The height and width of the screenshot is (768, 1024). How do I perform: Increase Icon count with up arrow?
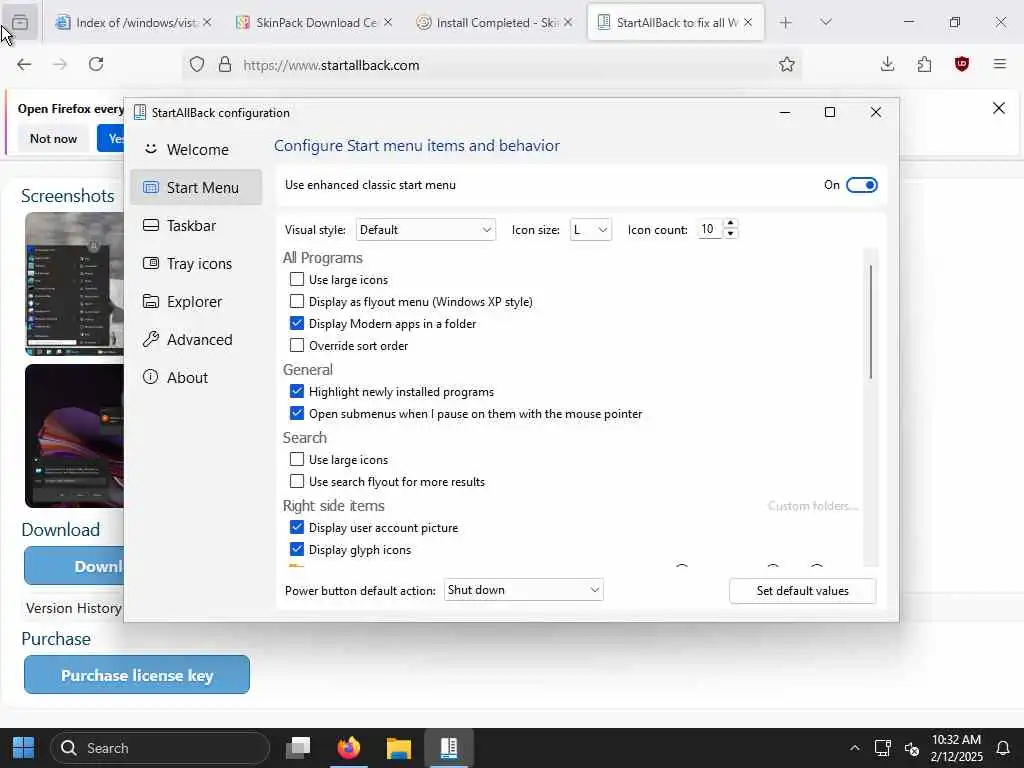[x=731, y=223]
